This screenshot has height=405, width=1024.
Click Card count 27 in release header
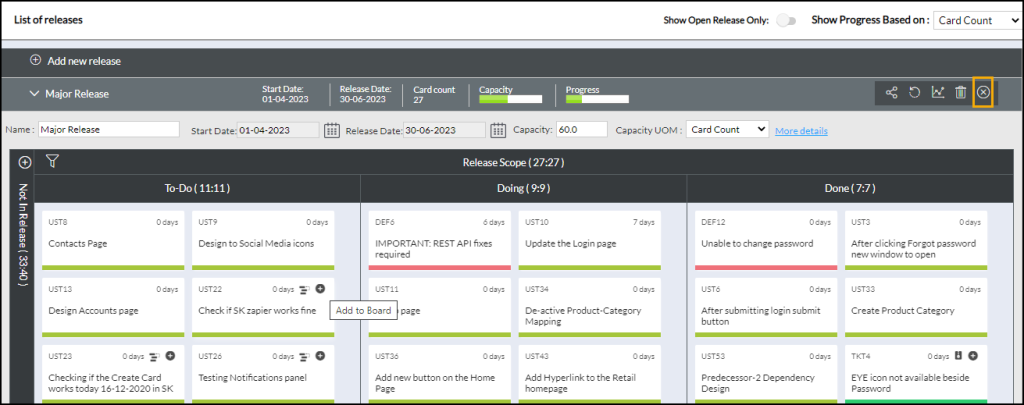click(x=434, y=94)
